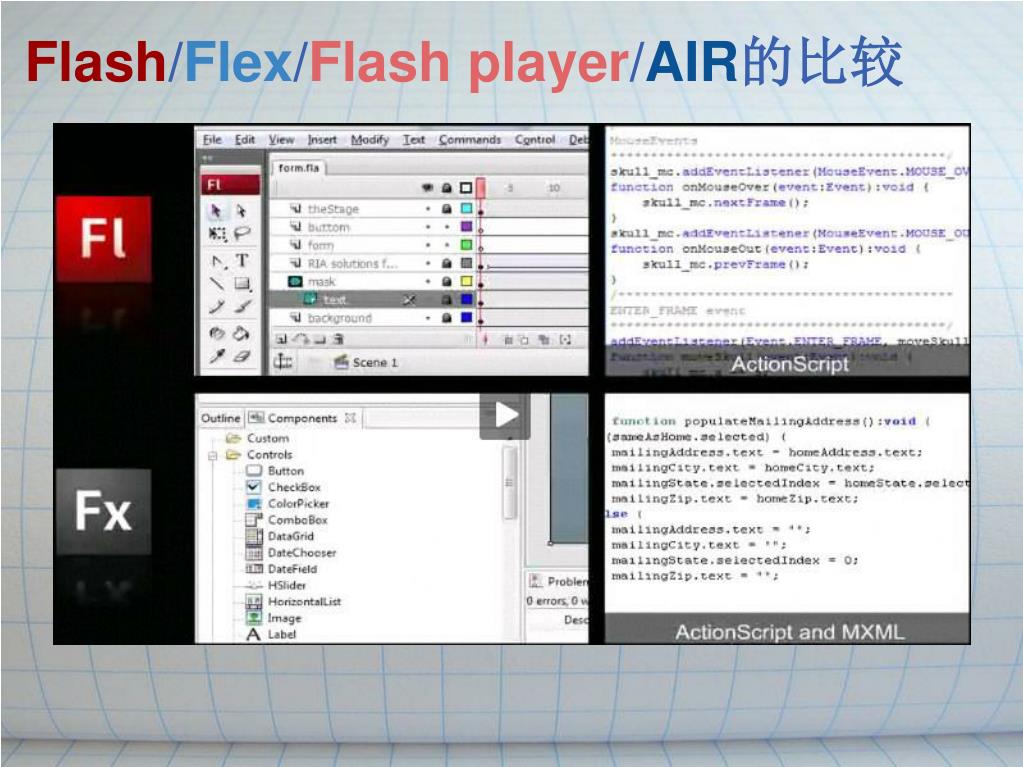The width and height of the screenshot is (1023, 767).
Task: Select the Rectangle tool
Action: (242, 283)
